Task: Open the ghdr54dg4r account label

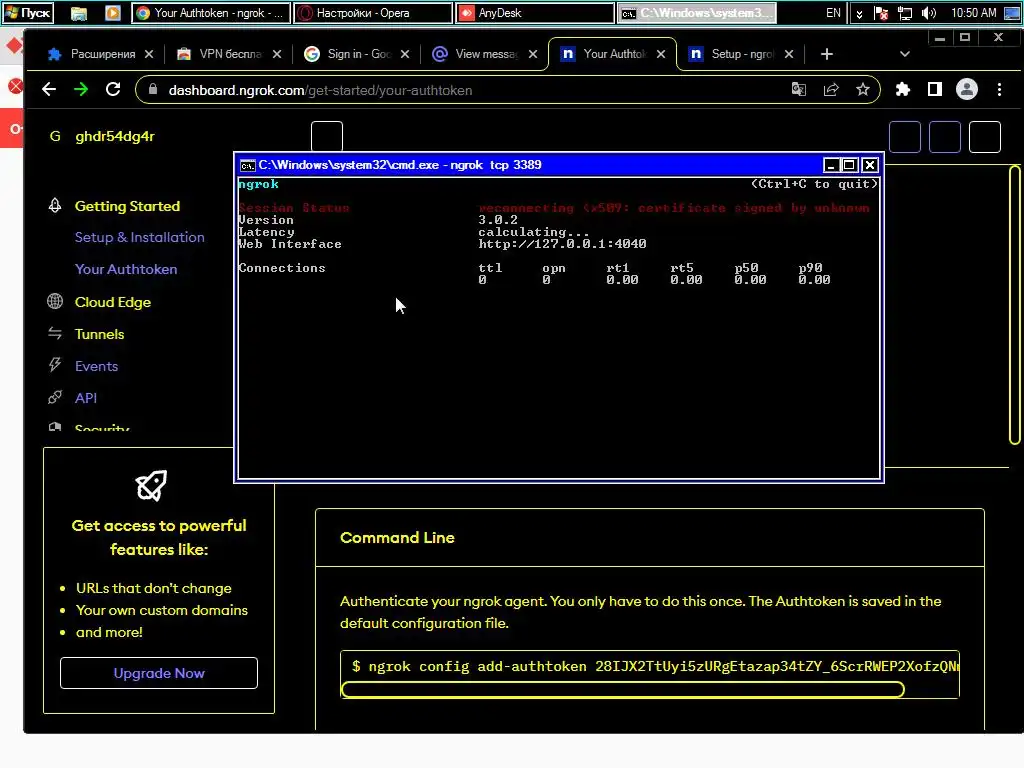Action: [x=115, y=136]
